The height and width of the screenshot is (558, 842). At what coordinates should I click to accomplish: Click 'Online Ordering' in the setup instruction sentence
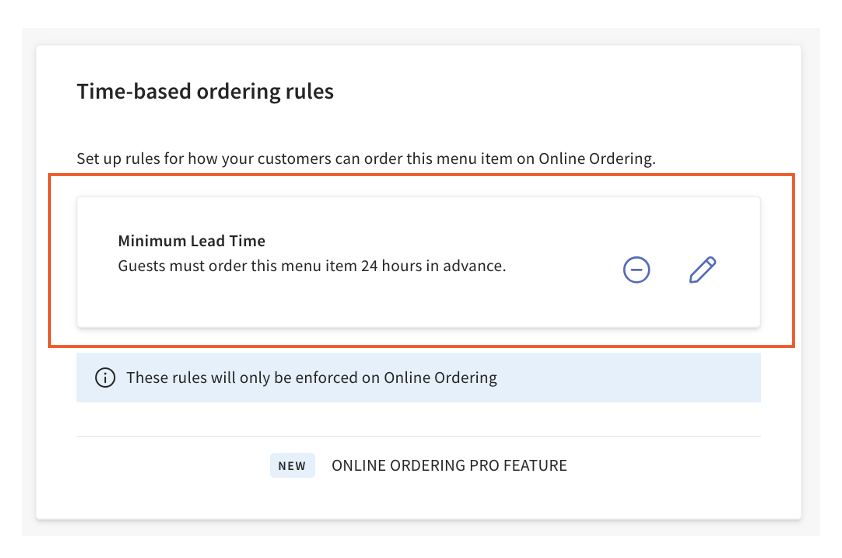point(596,159)
